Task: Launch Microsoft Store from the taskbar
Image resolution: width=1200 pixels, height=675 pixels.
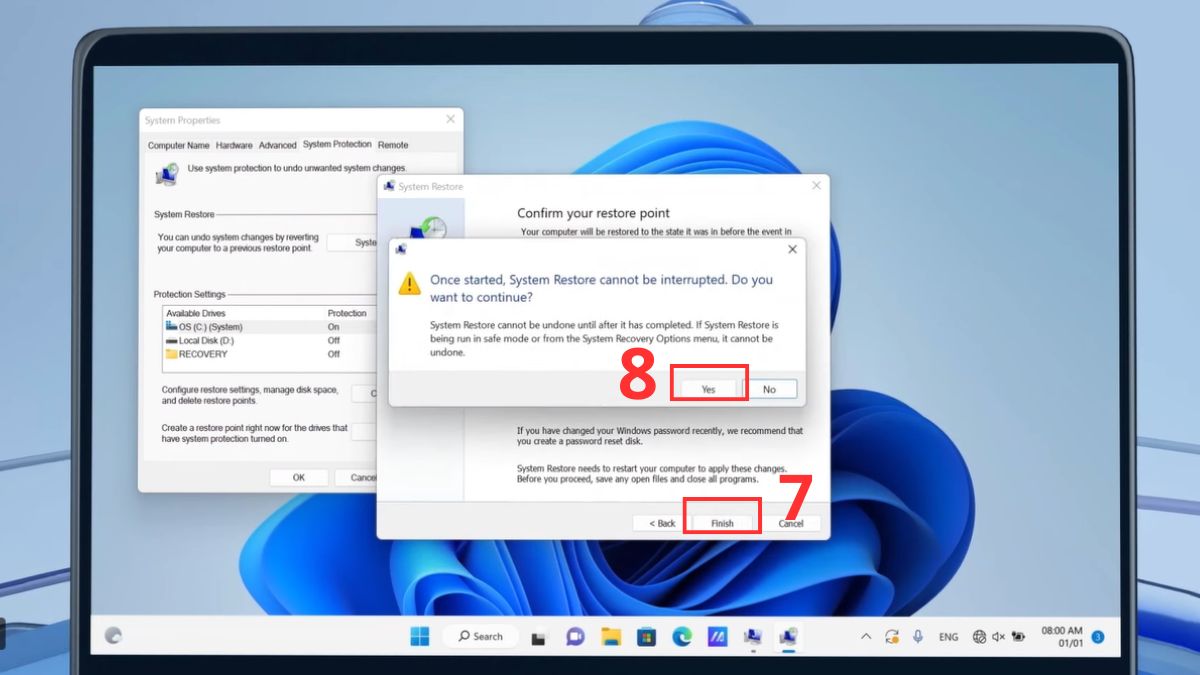Action: (x=646, y=636)
